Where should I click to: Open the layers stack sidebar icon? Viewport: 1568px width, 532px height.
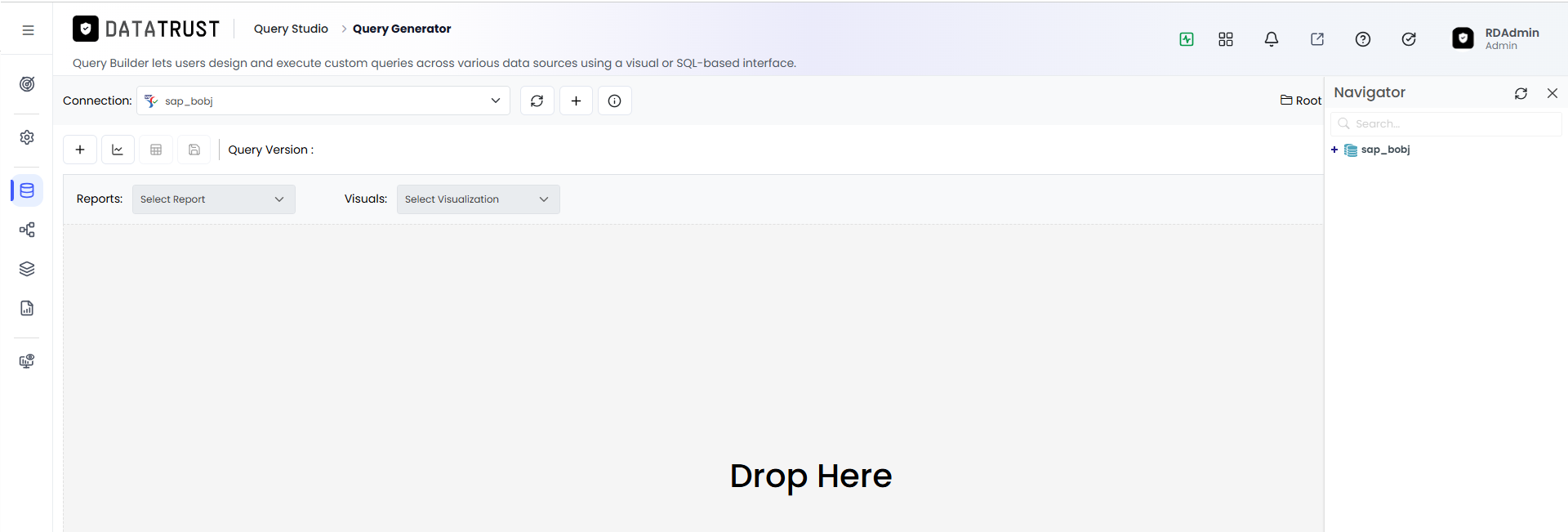27,269
